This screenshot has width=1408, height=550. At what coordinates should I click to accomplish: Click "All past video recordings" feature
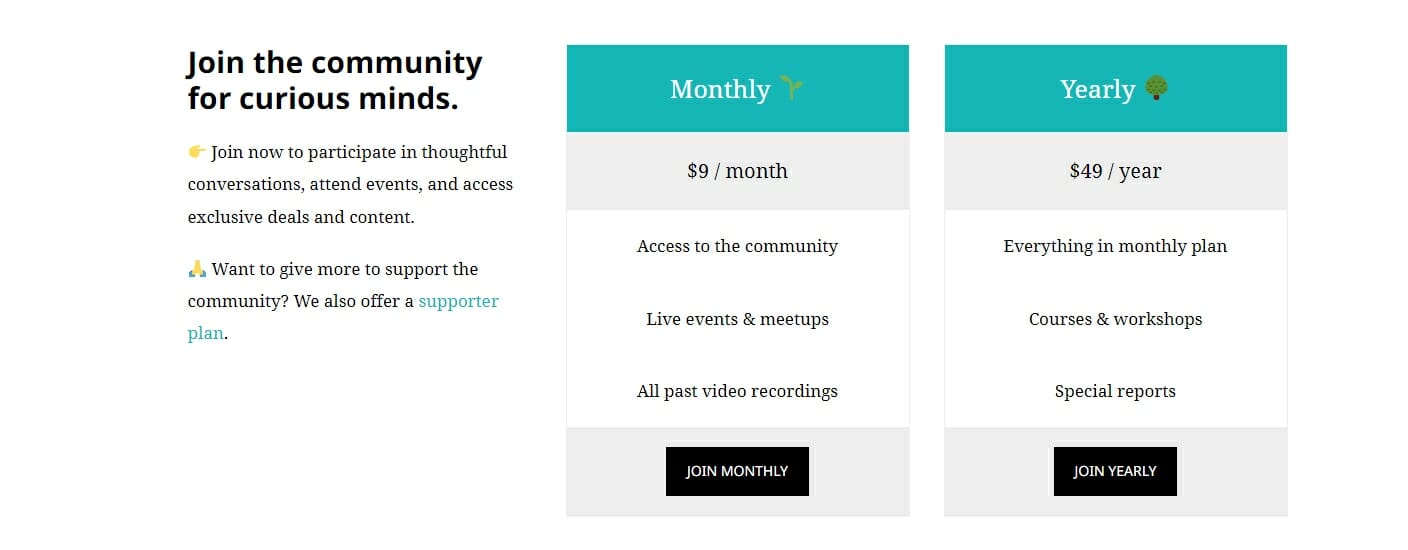point(737,391)
